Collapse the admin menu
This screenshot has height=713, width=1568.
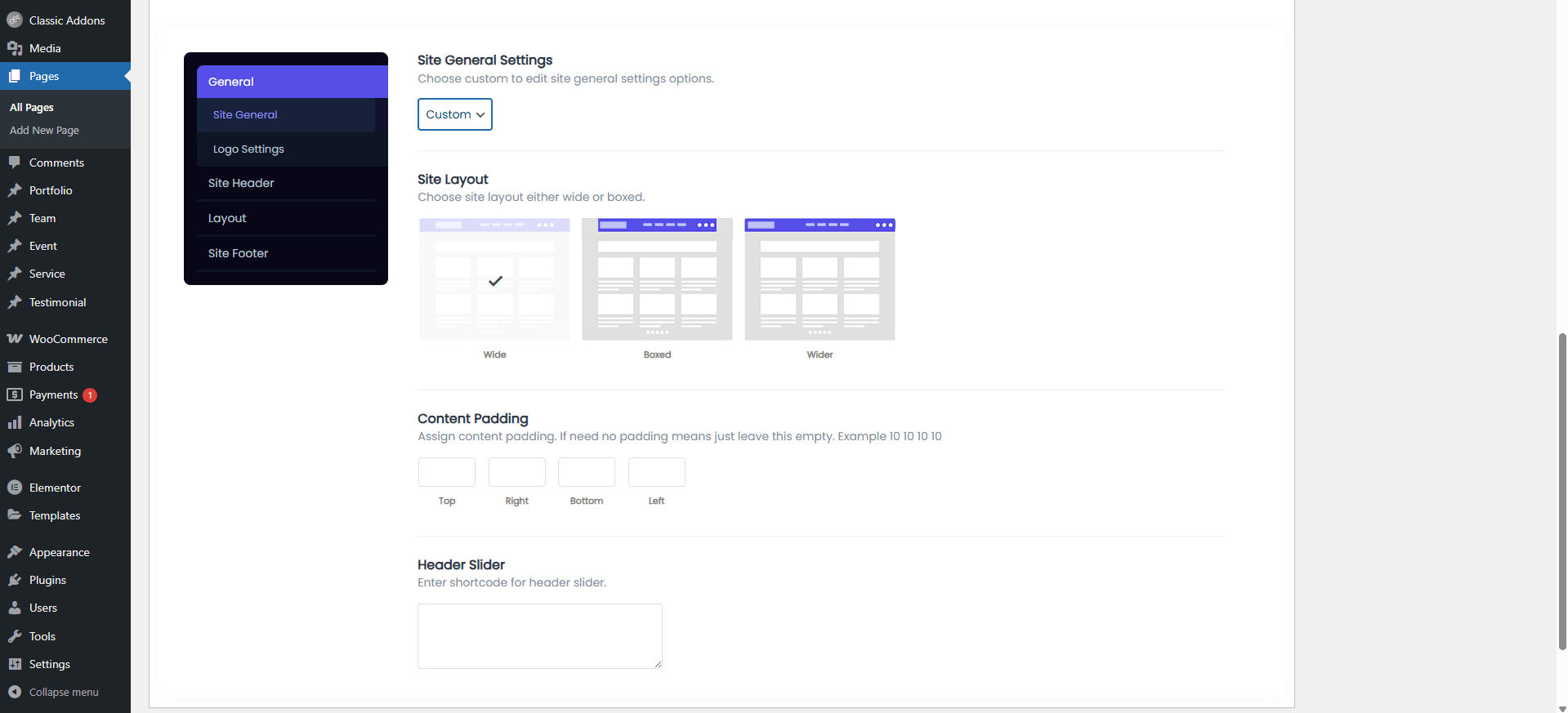coord(64,692)
